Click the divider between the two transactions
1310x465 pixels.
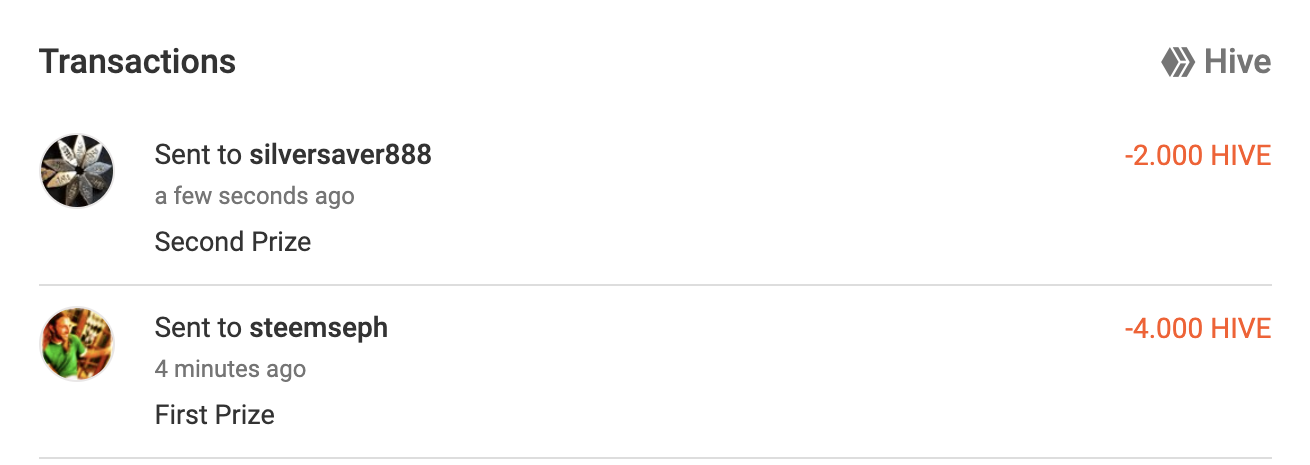click(x=655, y=285)
